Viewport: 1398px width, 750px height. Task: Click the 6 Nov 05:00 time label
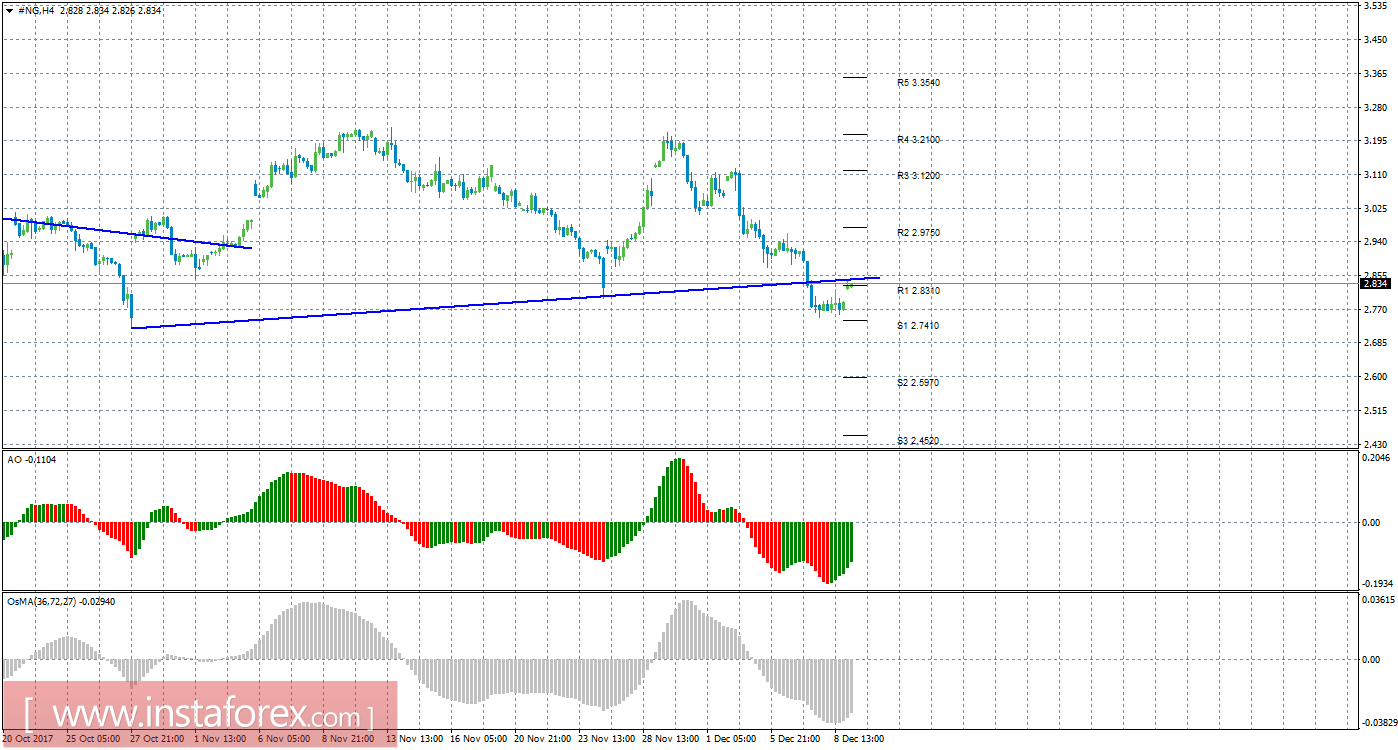tap(283, 739)
